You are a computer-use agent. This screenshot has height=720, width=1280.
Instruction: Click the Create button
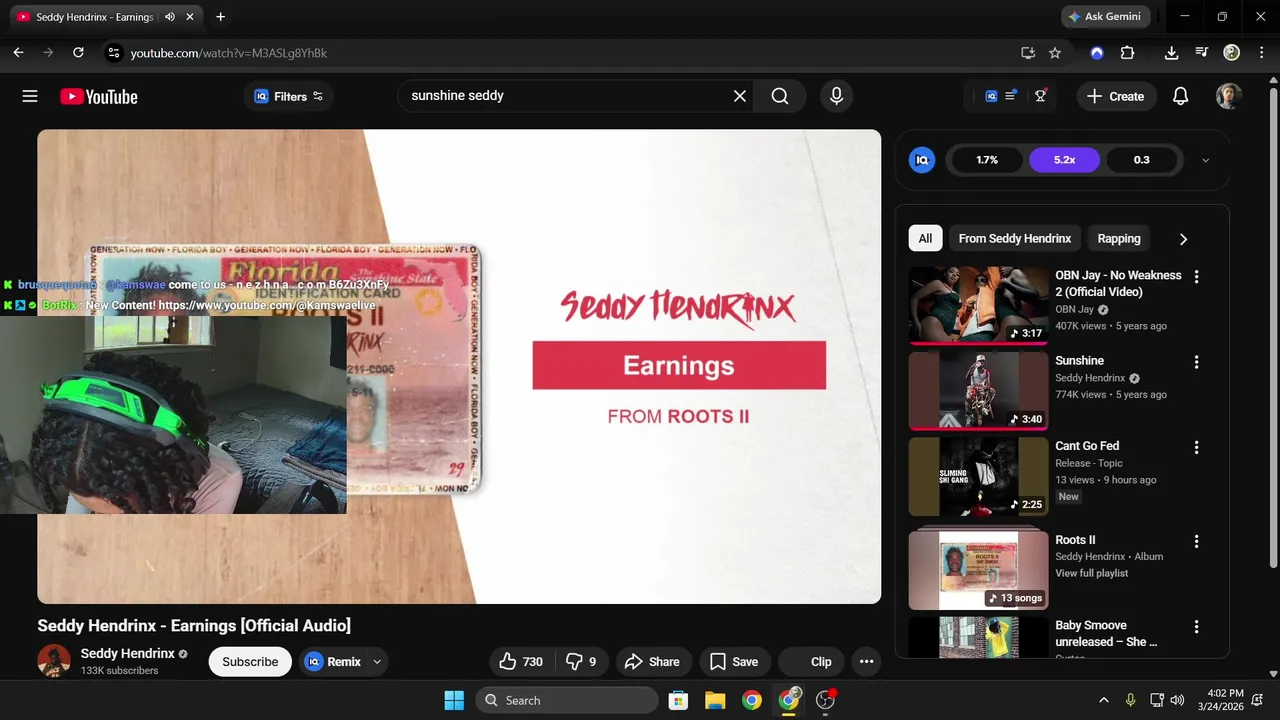click(1115, 96)
